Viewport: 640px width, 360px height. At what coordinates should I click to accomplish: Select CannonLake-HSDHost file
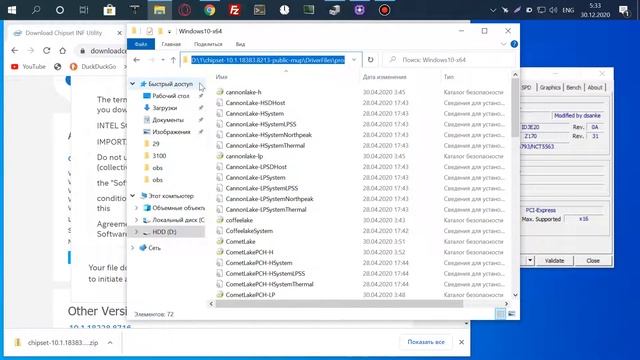coord(255,103)
